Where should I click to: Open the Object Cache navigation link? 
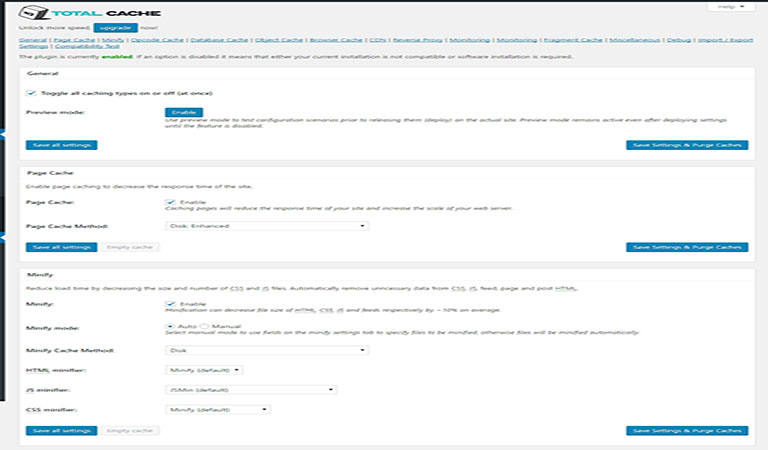click(279, 40)
